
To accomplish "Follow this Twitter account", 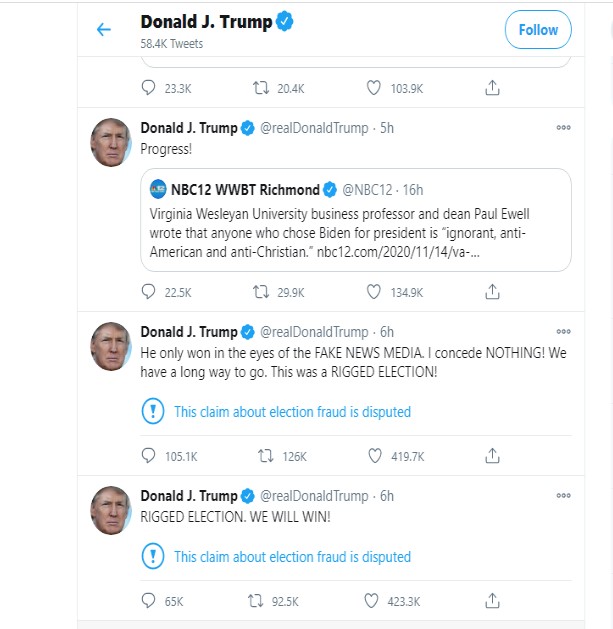I will (537, 30).
